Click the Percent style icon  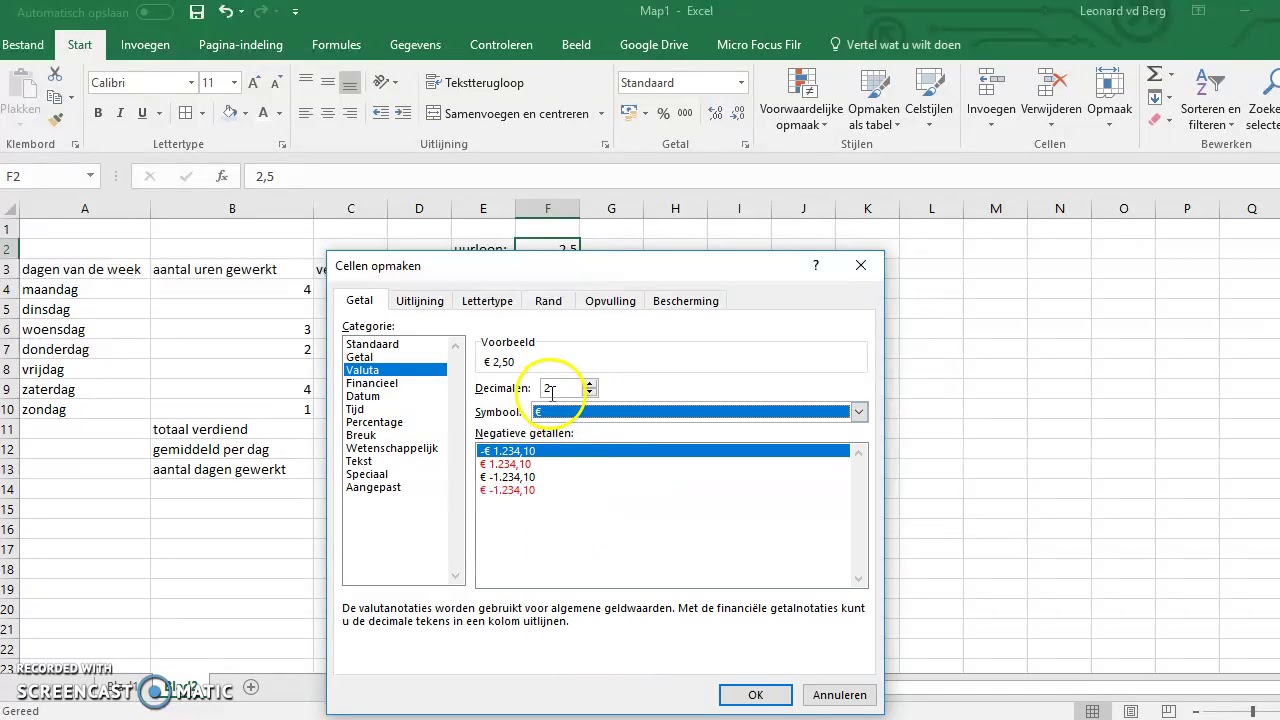(663, 113)
